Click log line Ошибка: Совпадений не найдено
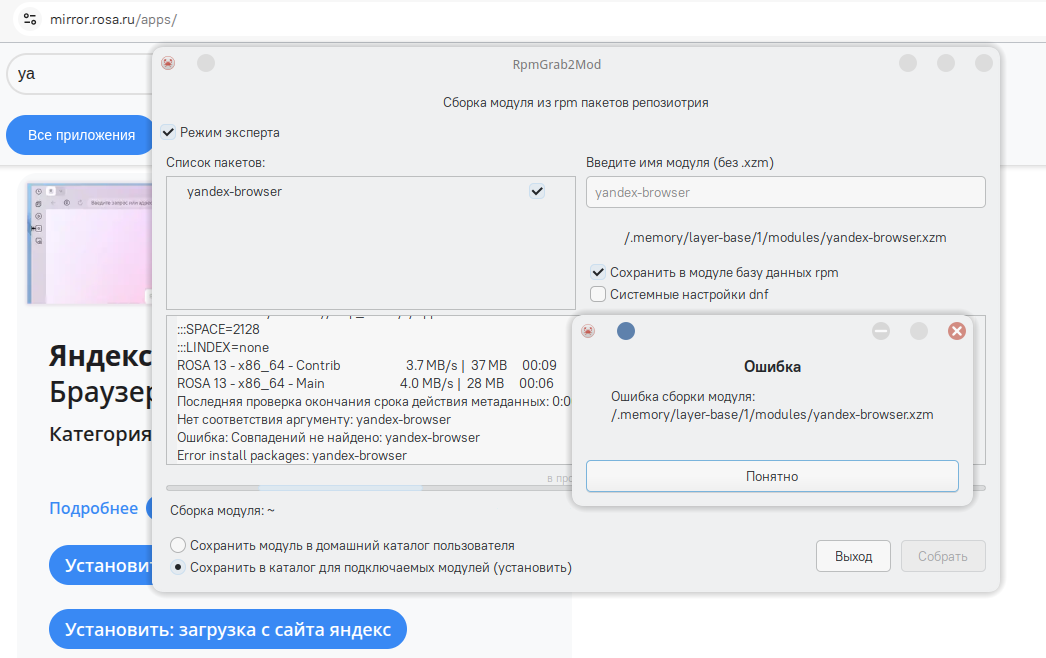 [x=328, y=438]
